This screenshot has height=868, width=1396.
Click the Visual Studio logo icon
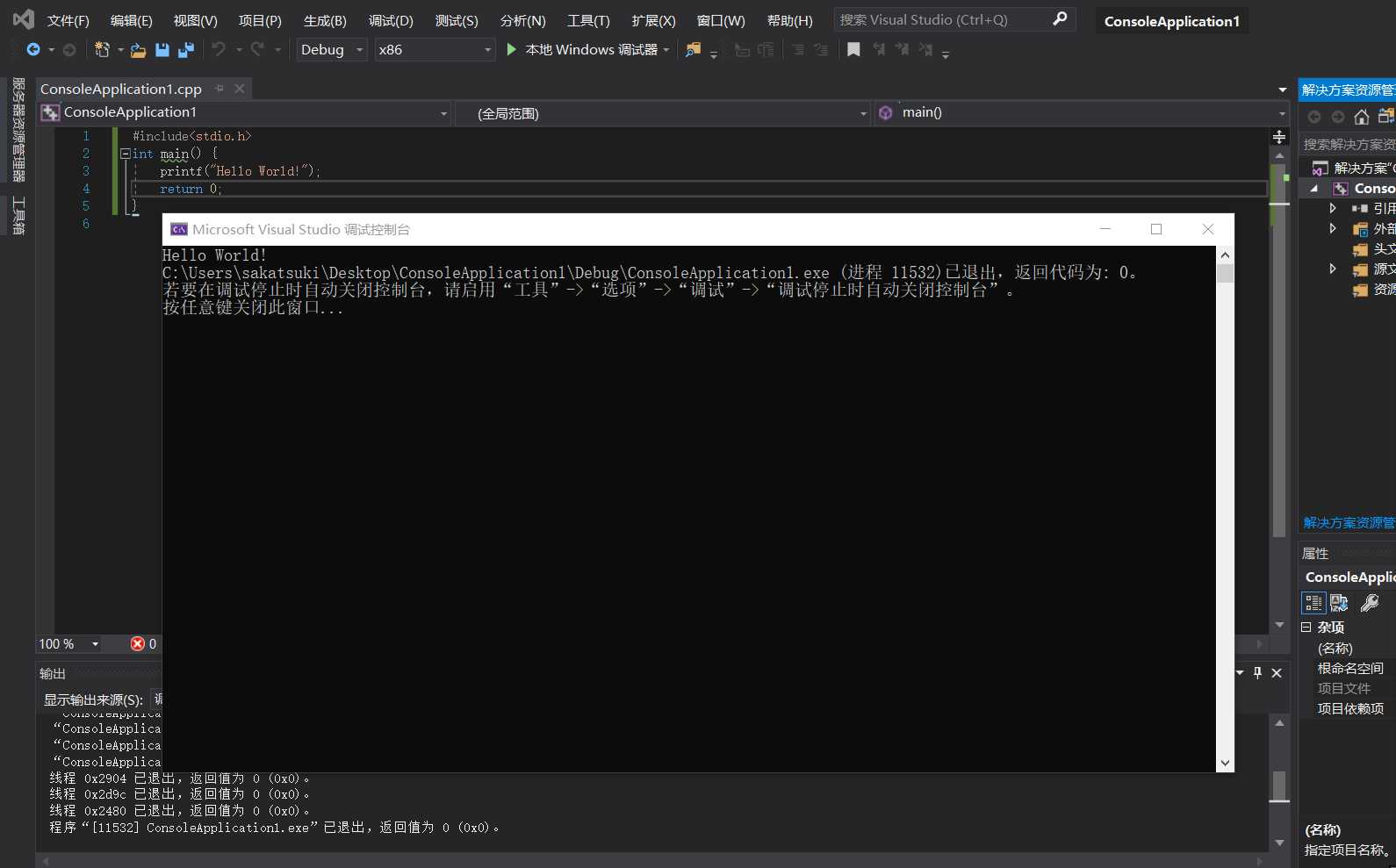[24, 19]
